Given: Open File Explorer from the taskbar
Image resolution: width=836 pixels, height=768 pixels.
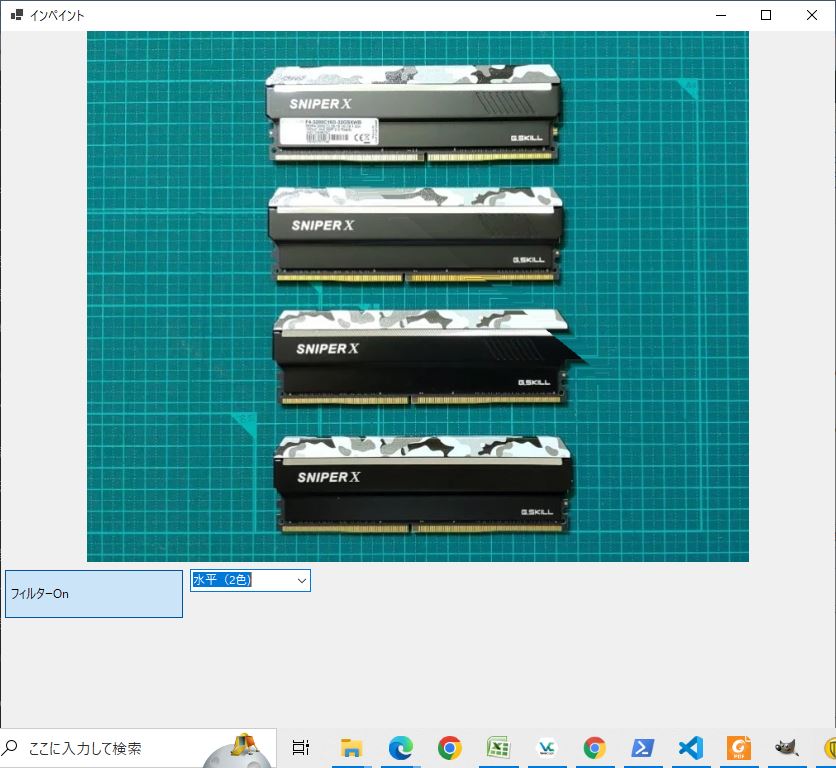Looking at the screenshot, I should click(x=351, y=748).
